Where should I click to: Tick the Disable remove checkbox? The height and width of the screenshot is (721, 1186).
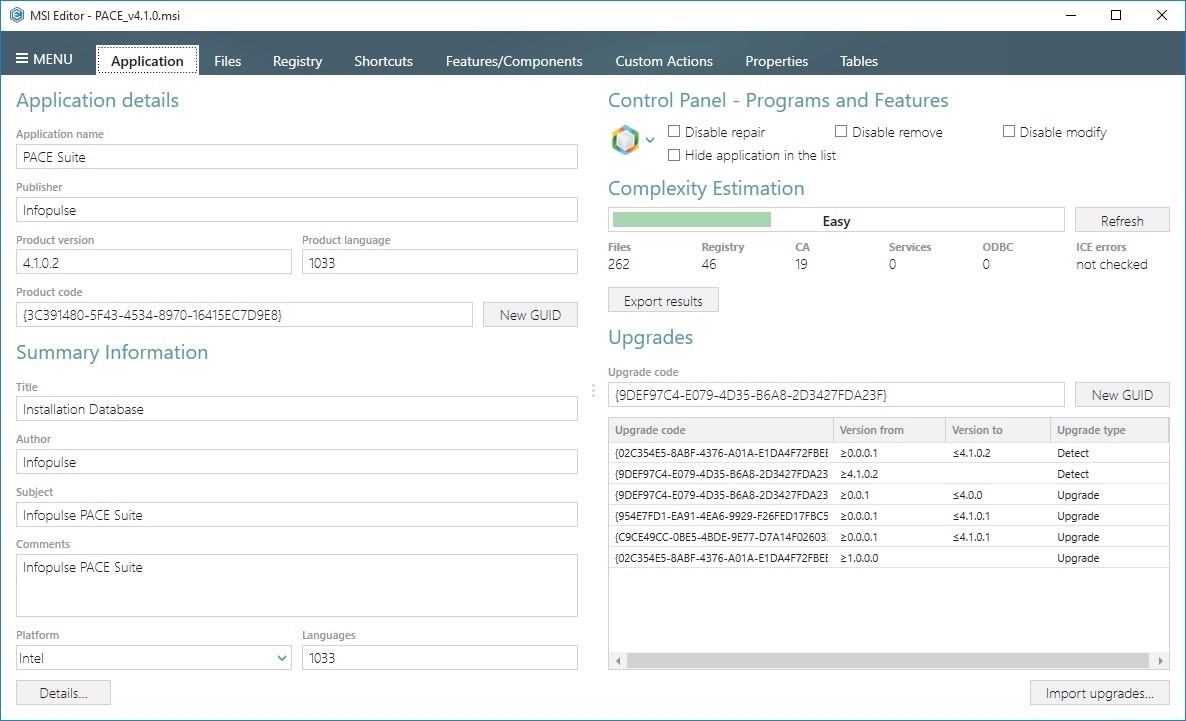[x=841, y=132]
